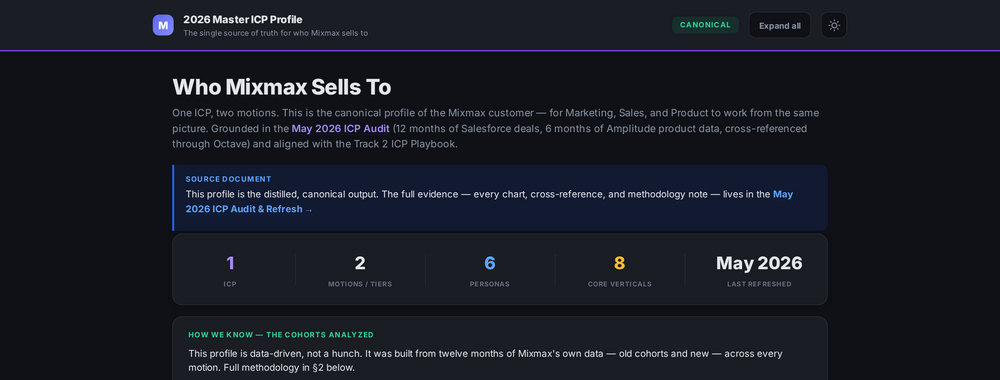Screen dimensions: 1000x380
Task: Click the 2026 Master ICP Profile title
Action: point(242,19)
